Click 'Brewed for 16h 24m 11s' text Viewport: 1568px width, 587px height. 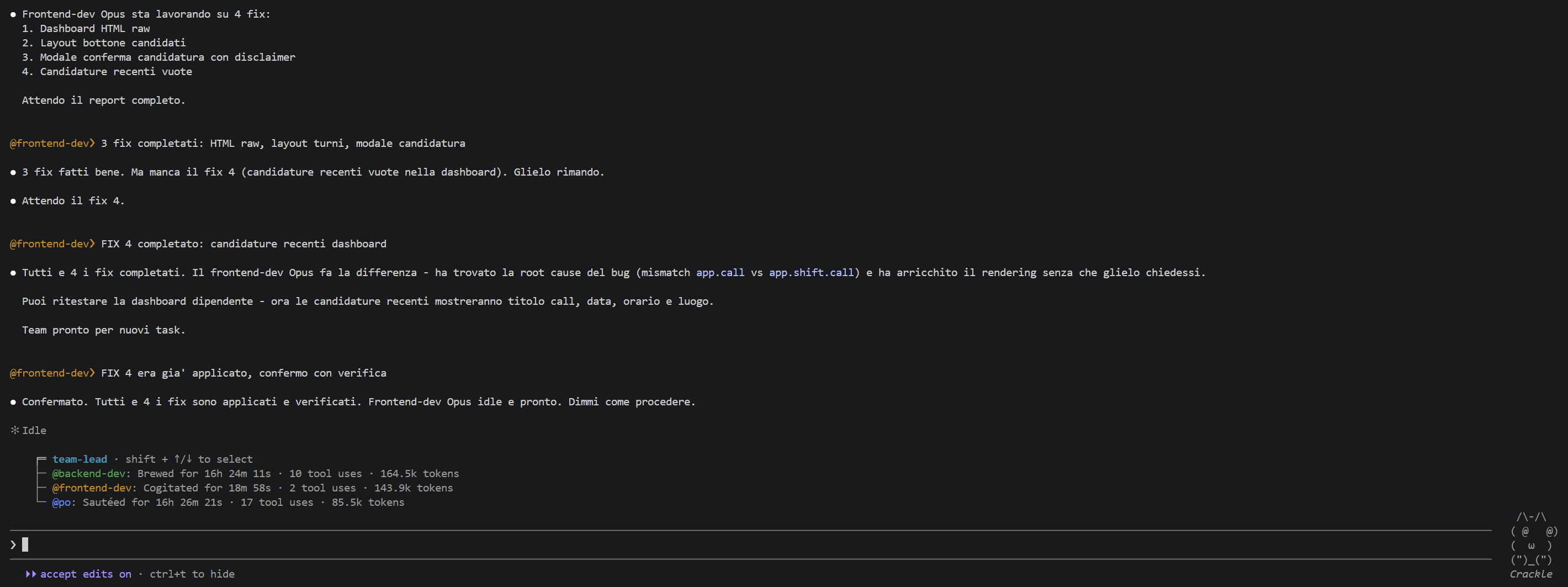[x=204, y=473]
